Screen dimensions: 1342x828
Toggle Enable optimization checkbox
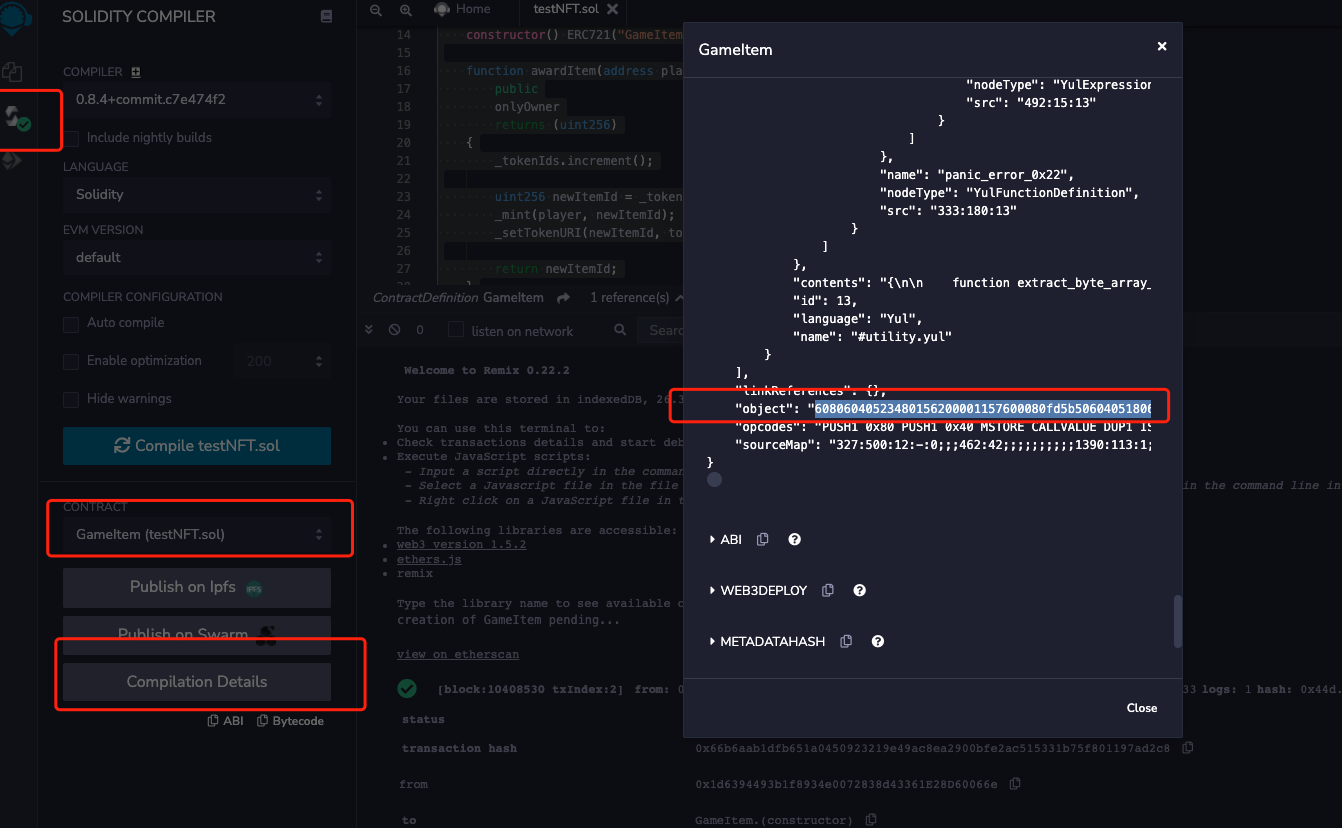[x=71, y=361]
